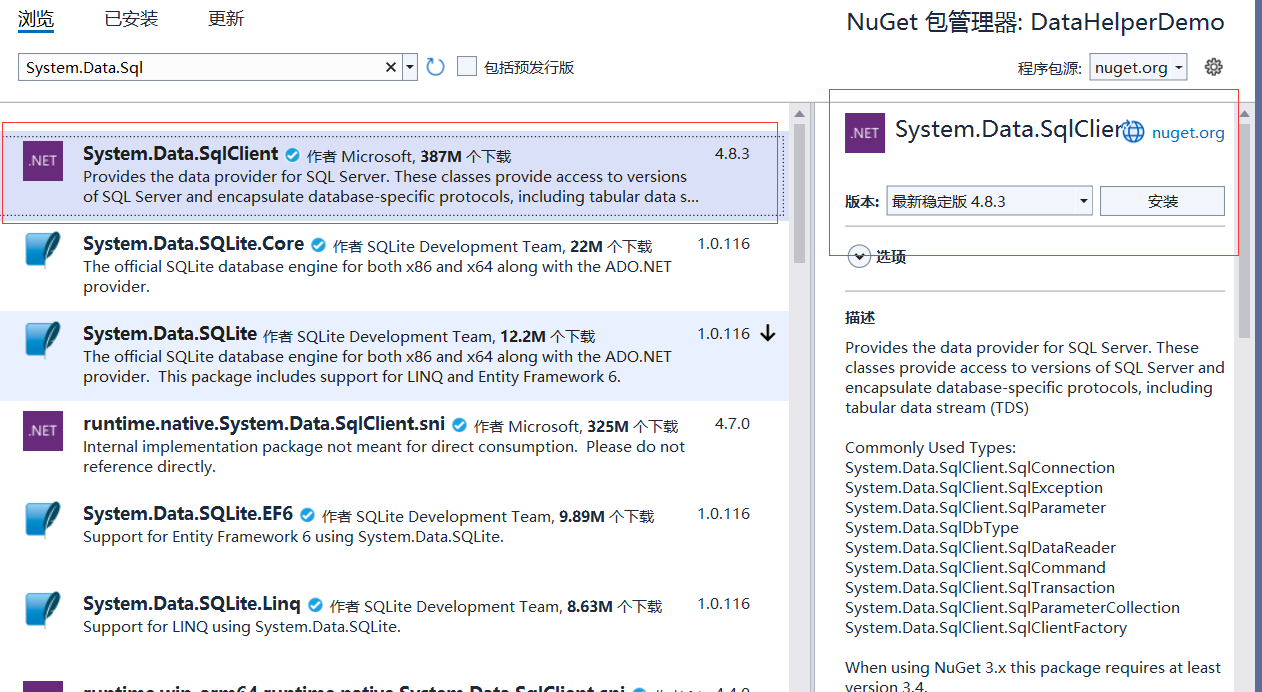1262x692 pixels.
Task: Click the 387M 个下载 download count
Action: tap(465, 156)
